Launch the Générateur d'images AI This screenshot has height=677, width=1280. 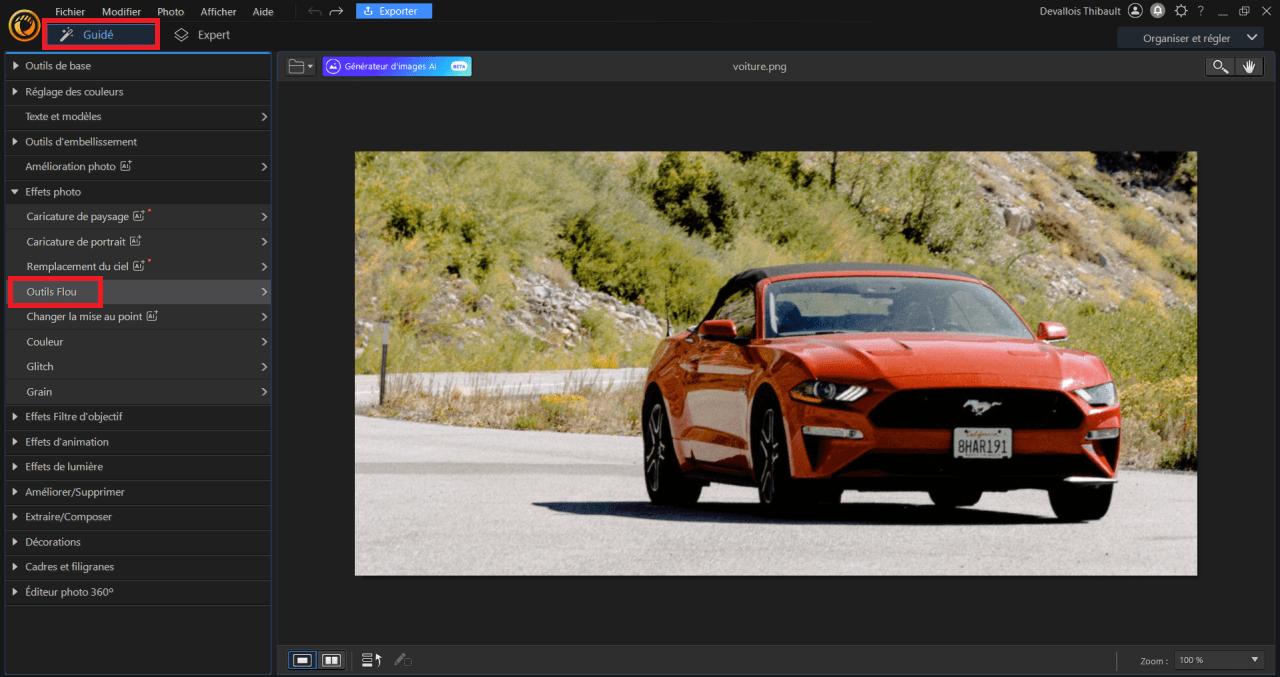(x=396, y=66)
